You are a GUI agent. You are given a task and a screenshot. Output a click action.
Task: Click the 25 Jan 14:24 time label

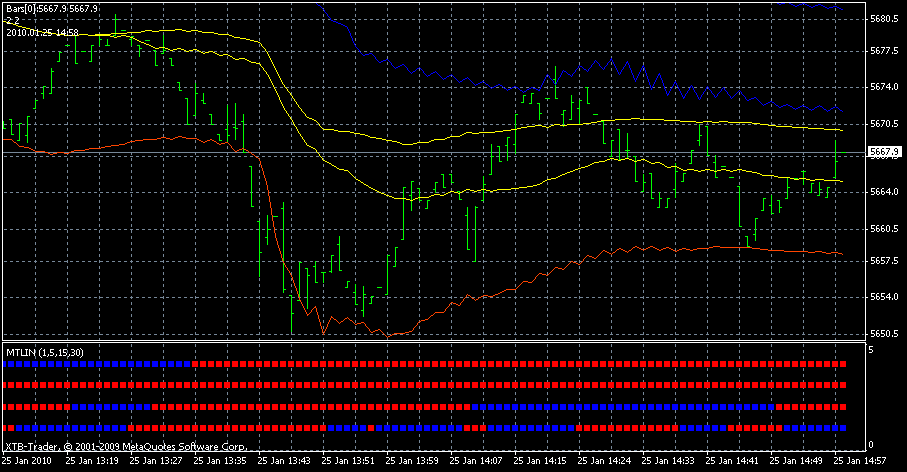pos(604,461)
